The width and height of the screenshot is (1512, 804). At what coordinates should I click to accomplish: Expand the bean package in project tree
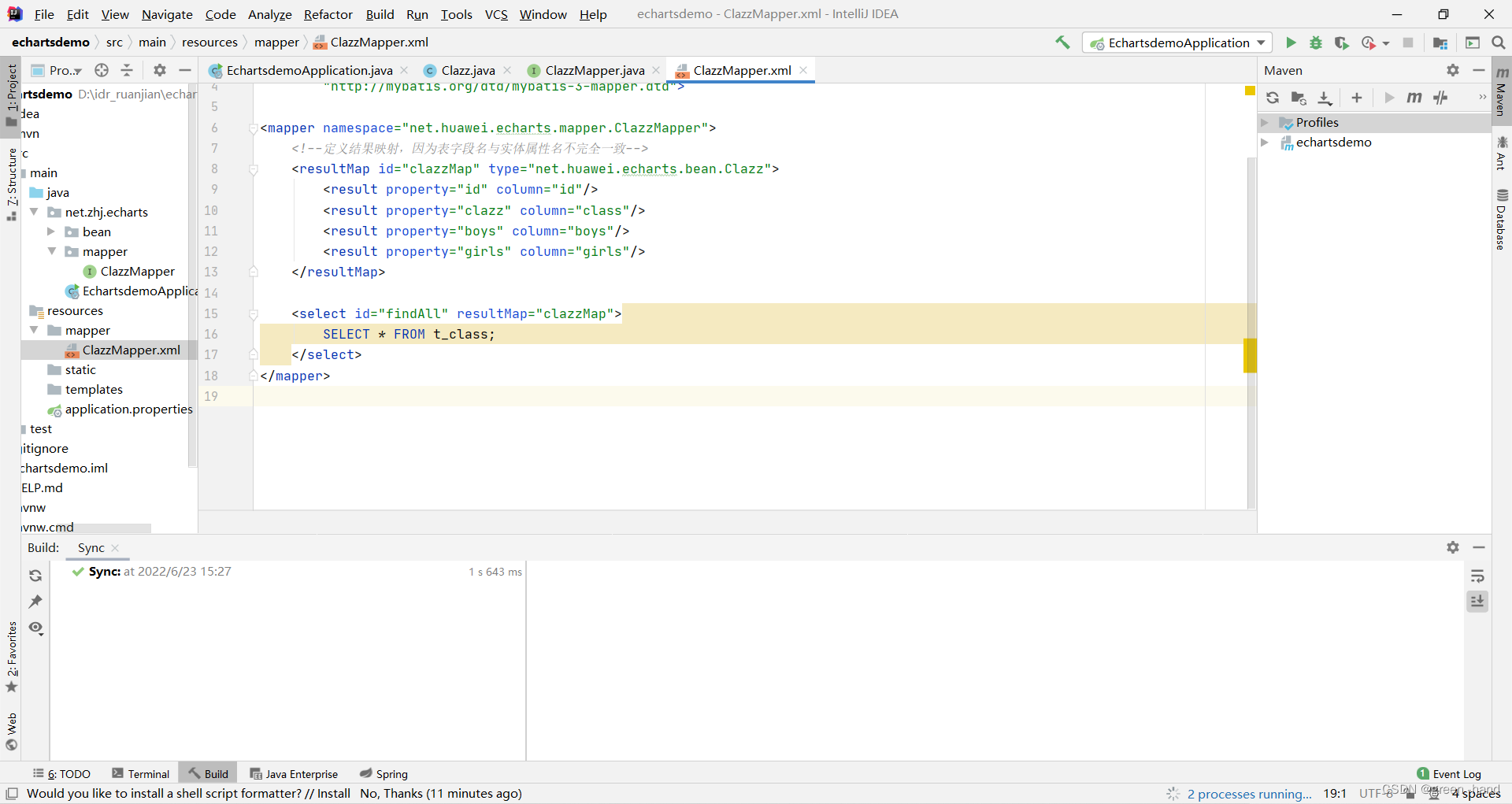point(52,232)
